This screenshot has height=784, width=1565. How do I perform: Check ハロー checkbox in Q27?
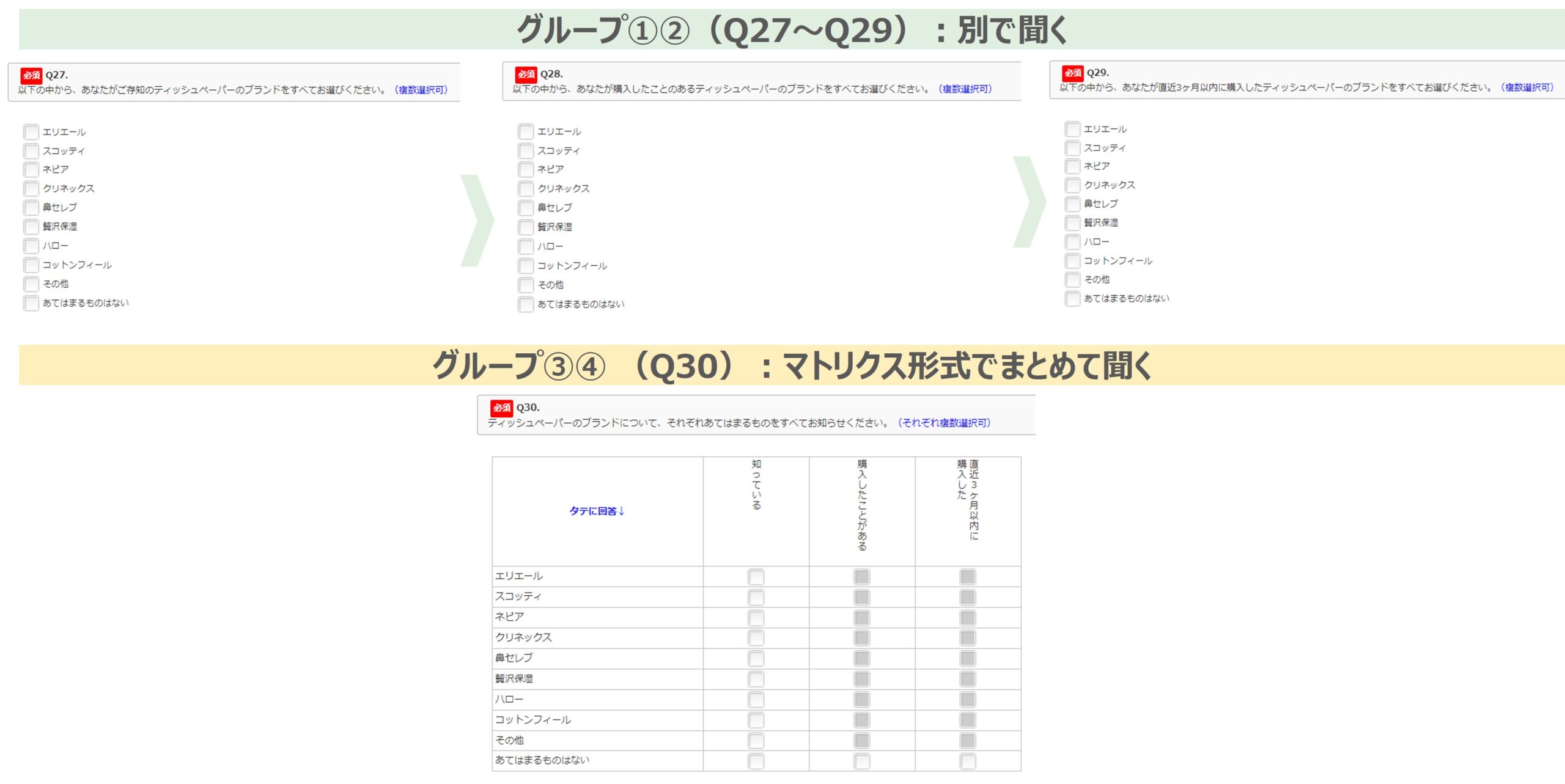[x=31, y=246]
